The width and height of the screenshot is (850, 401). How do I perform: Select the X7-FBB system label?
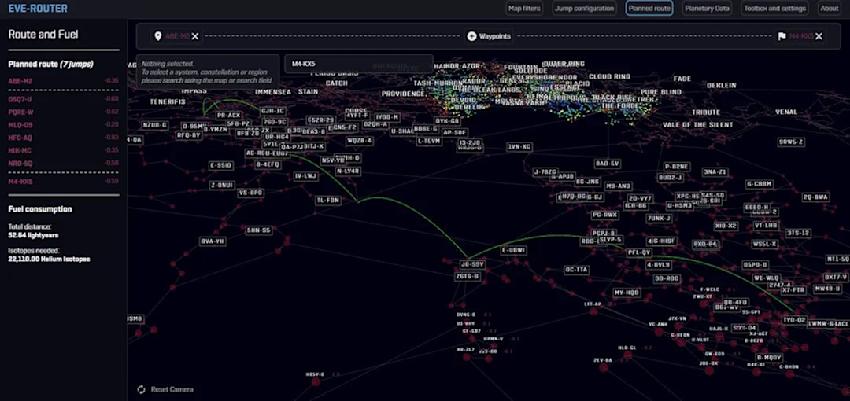[x=793, y=290]
